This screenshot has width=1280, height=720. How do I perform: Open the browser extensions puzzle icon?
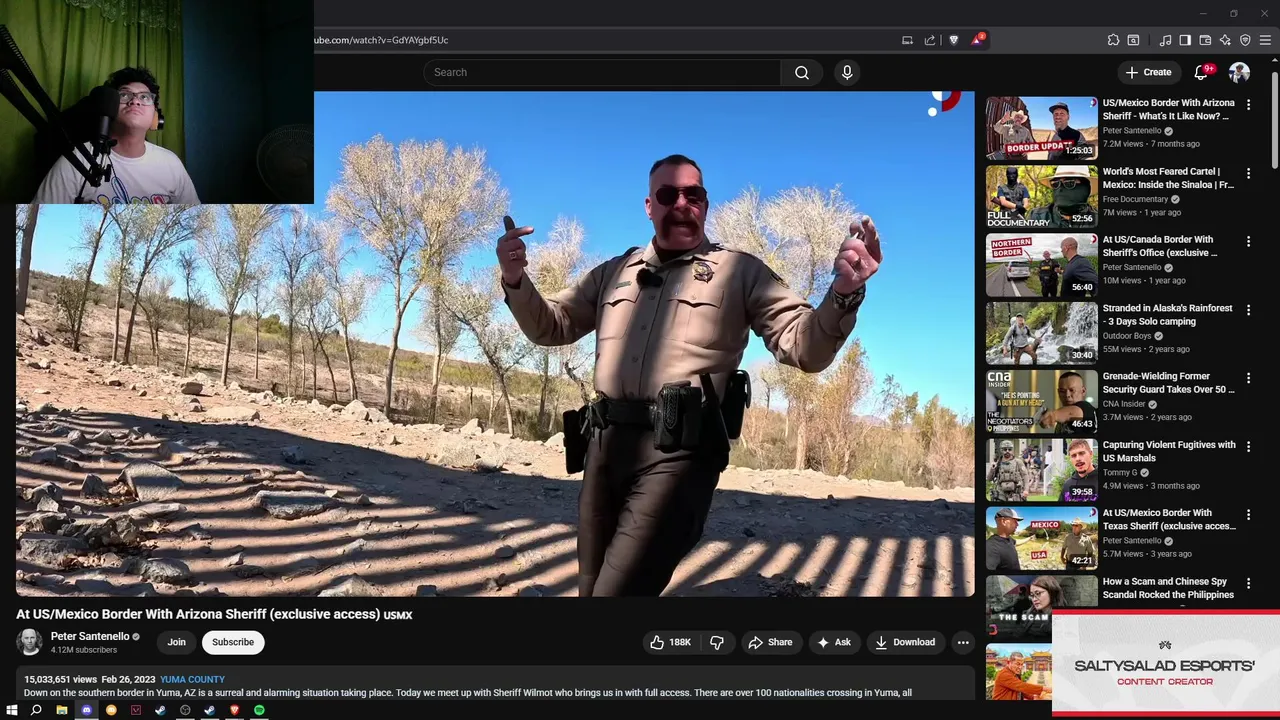click(1113, 40)
